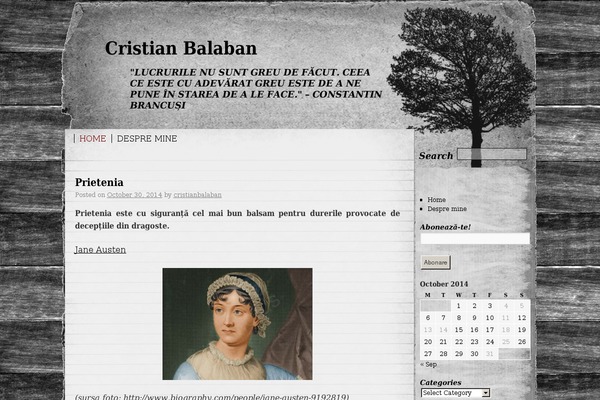Image resolution: width=600 pixels, height=400 pixels.
Task: Open the Select Category dropdown
Action: 455,393
